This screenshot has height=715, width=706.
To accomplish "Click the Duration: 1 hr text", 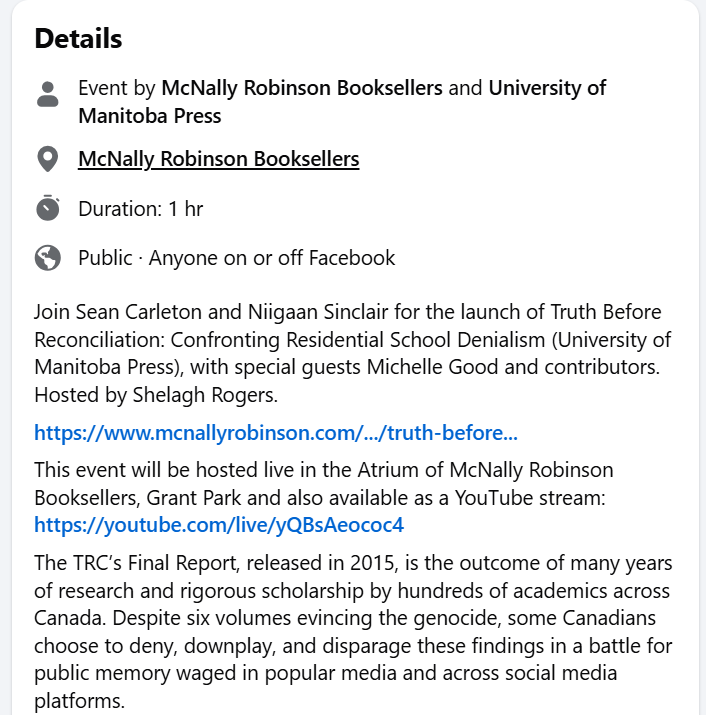I will (x=140, y=209).
